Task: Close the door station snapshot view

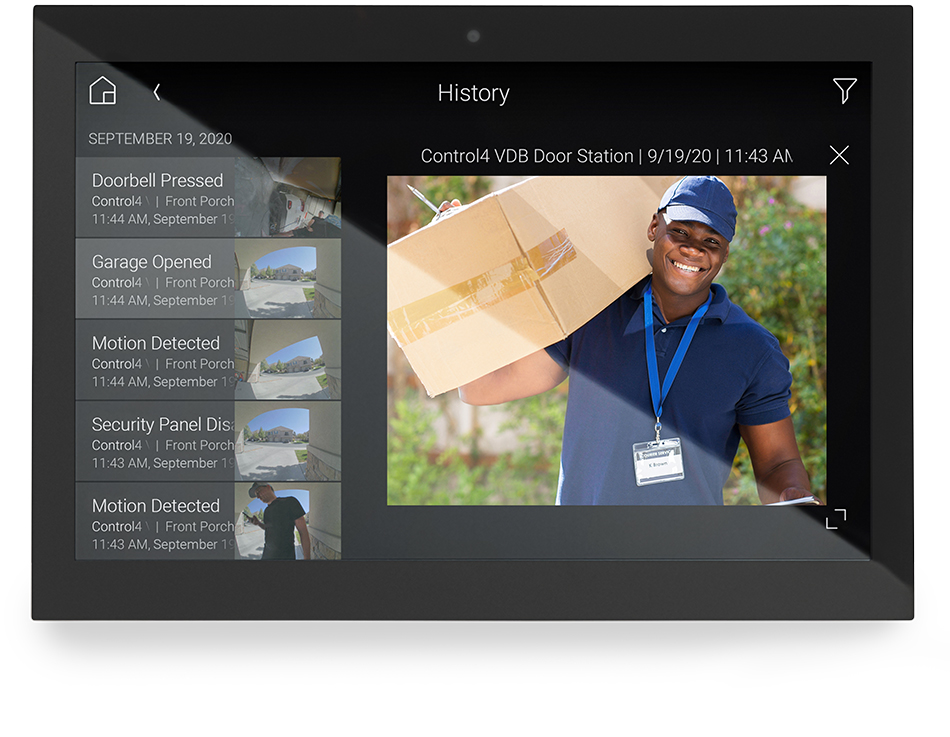Action: point(839,155)
